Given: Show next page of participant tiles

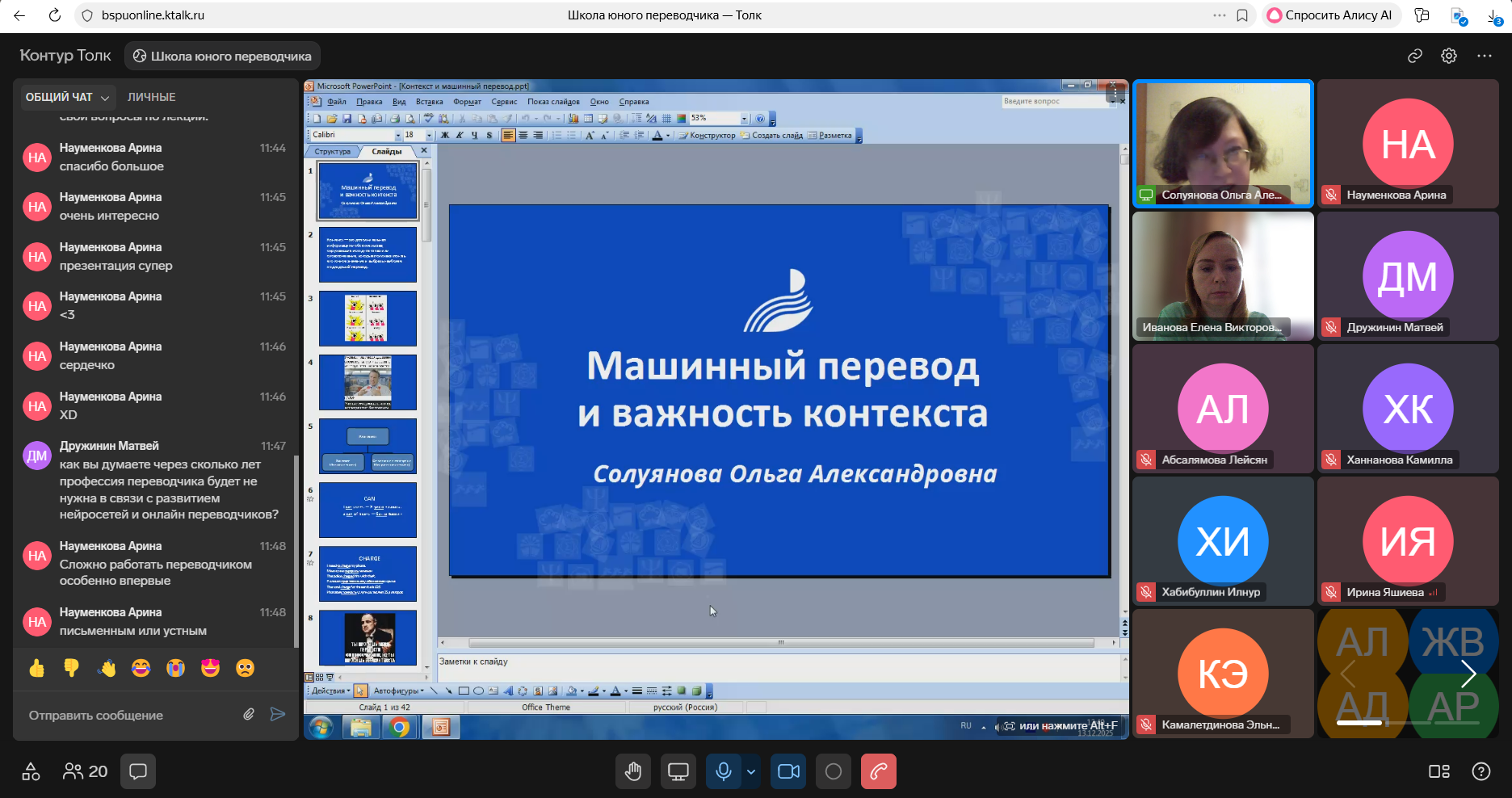Looking at the screenshot, I should tap(1468, 674).
